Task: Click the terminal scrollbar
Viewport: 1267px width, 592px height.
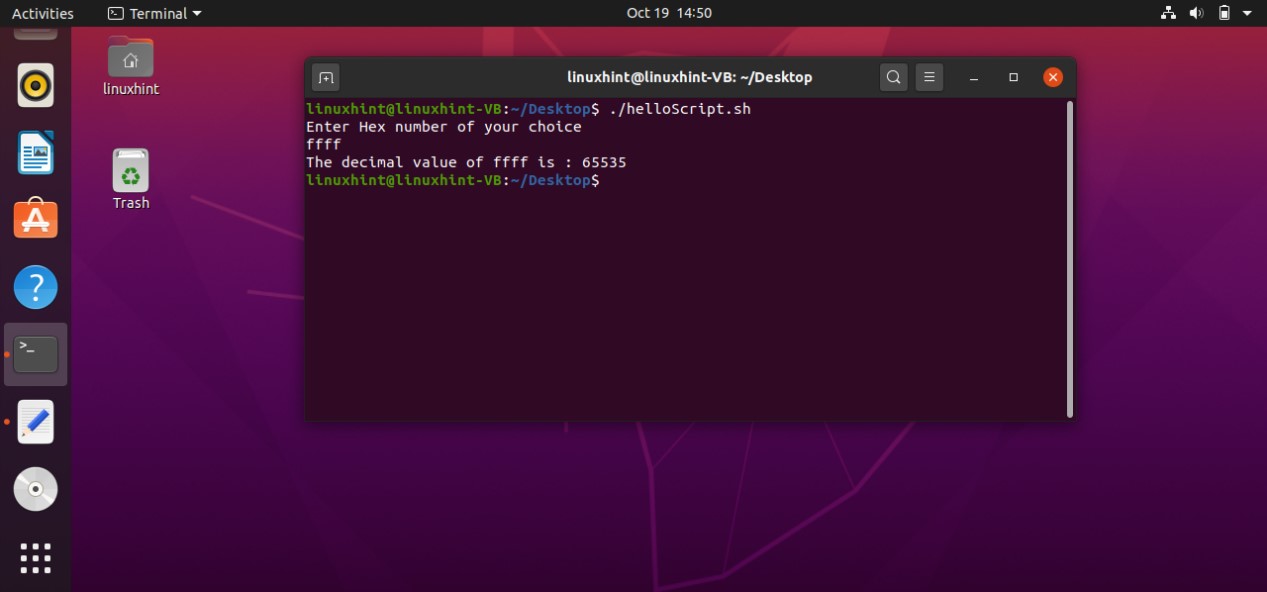Action: [x=1070, y=258]
